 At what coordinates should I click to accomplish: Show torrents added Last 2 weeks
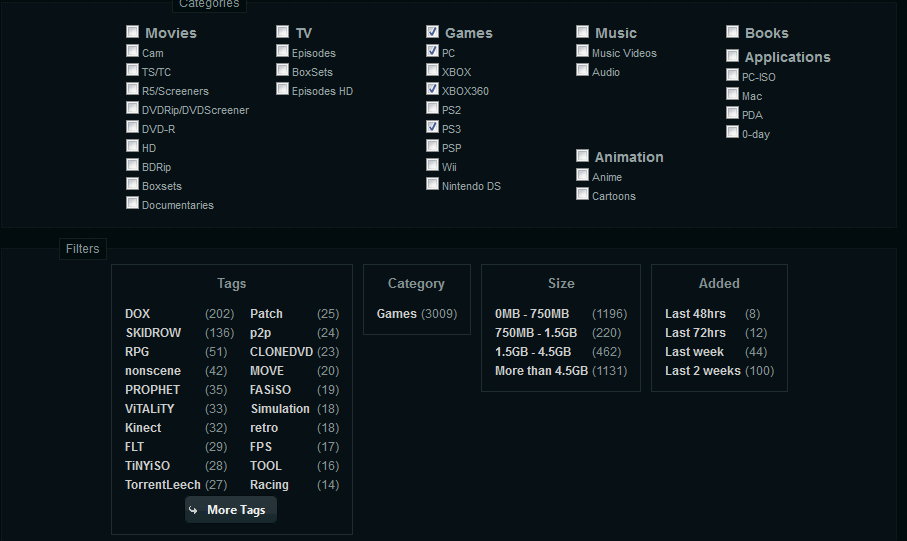702,371
